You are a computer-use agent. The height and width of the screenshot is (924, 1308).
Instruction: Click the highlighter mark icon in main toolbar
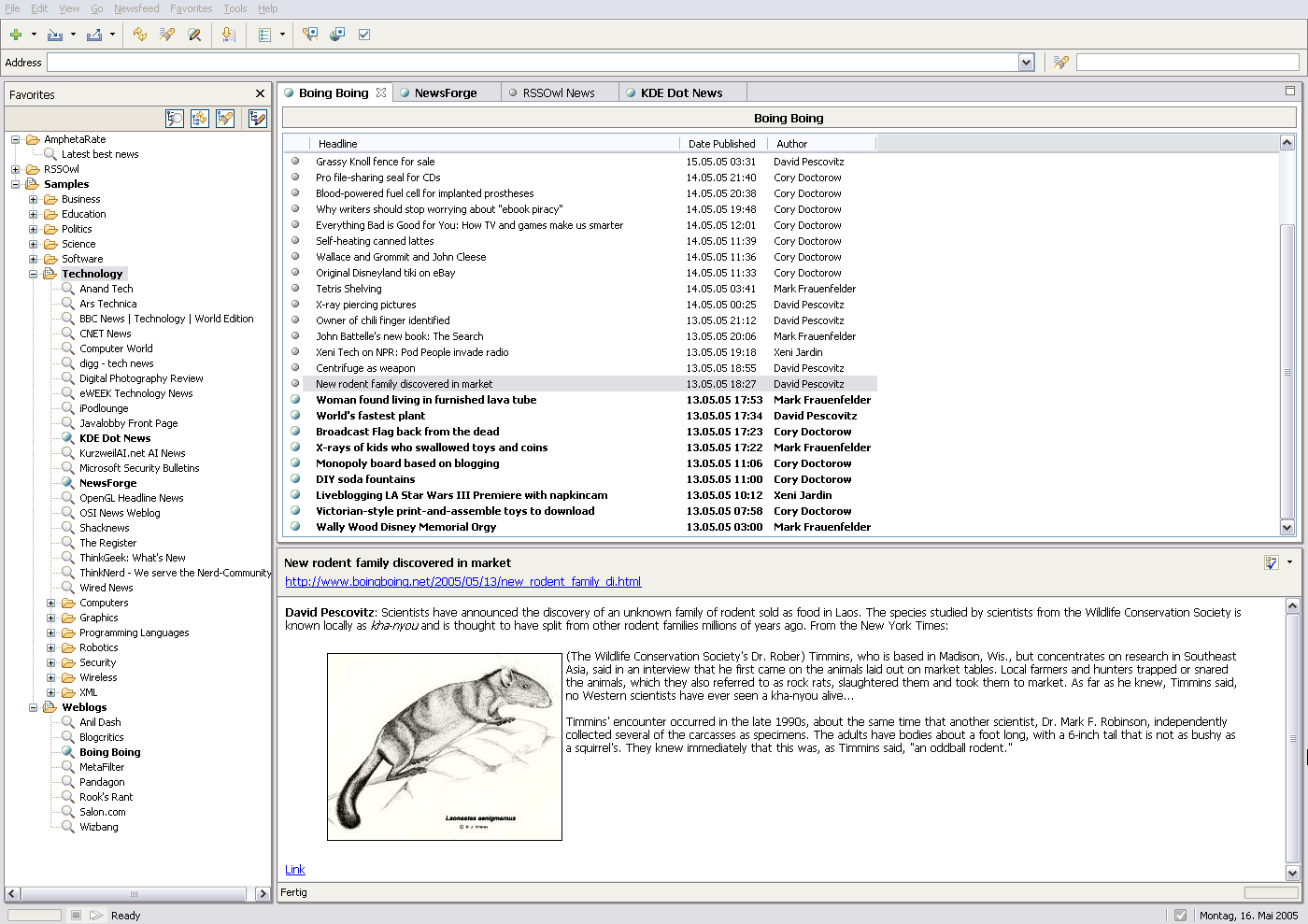[167, 35]
